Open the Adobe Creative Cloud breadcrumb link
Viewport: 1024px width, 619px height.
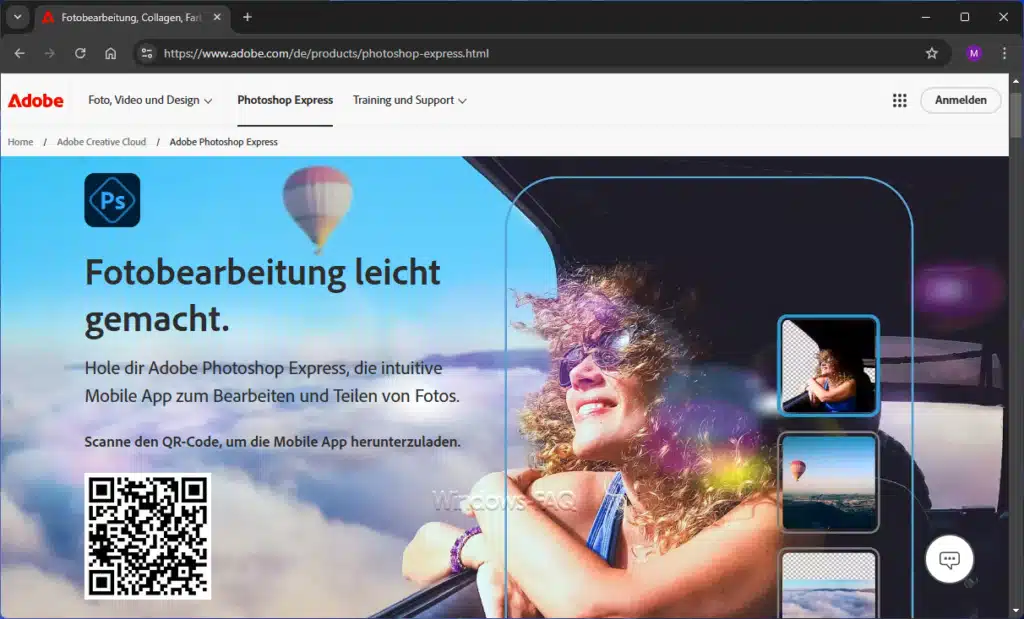pos(101,141)
